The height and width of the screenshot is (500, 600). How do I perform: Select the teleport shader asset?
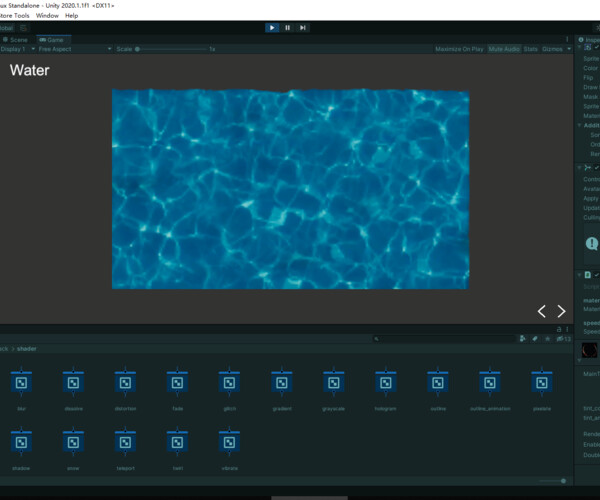(x=126, y=448)
